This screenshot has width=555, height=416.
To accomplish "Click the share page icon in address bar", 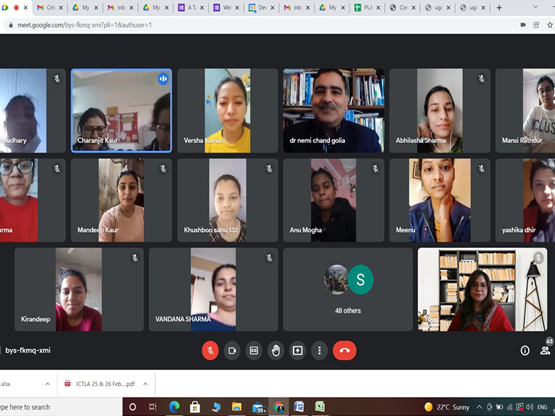I will coord(536,25).
